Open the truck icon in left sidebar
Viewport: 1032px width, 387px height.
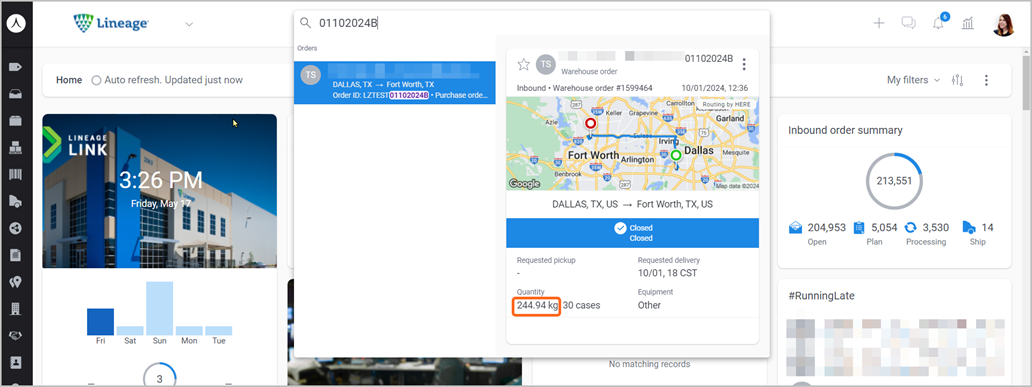(x=16, y=201)
